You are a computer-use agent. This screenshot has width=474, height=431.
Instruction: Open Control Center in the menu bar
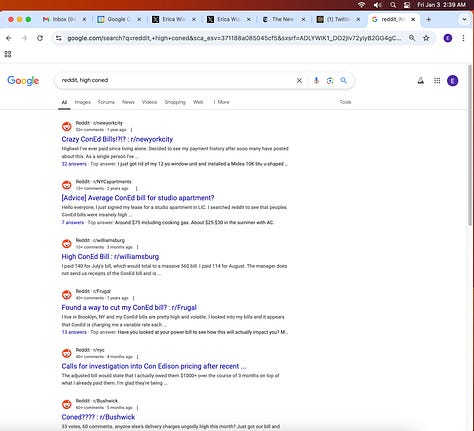click(407, 5)
